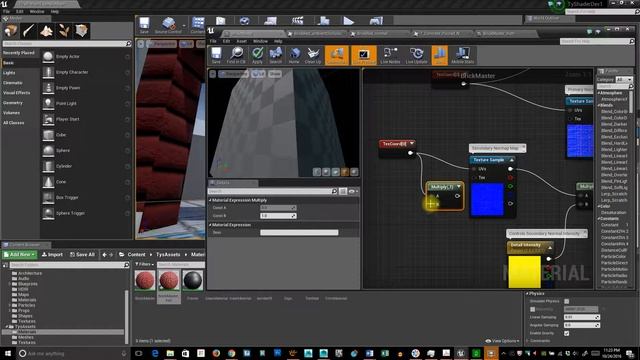640x360 pixels.
Task: Select the Landscape mode icon
Action: 46,31
